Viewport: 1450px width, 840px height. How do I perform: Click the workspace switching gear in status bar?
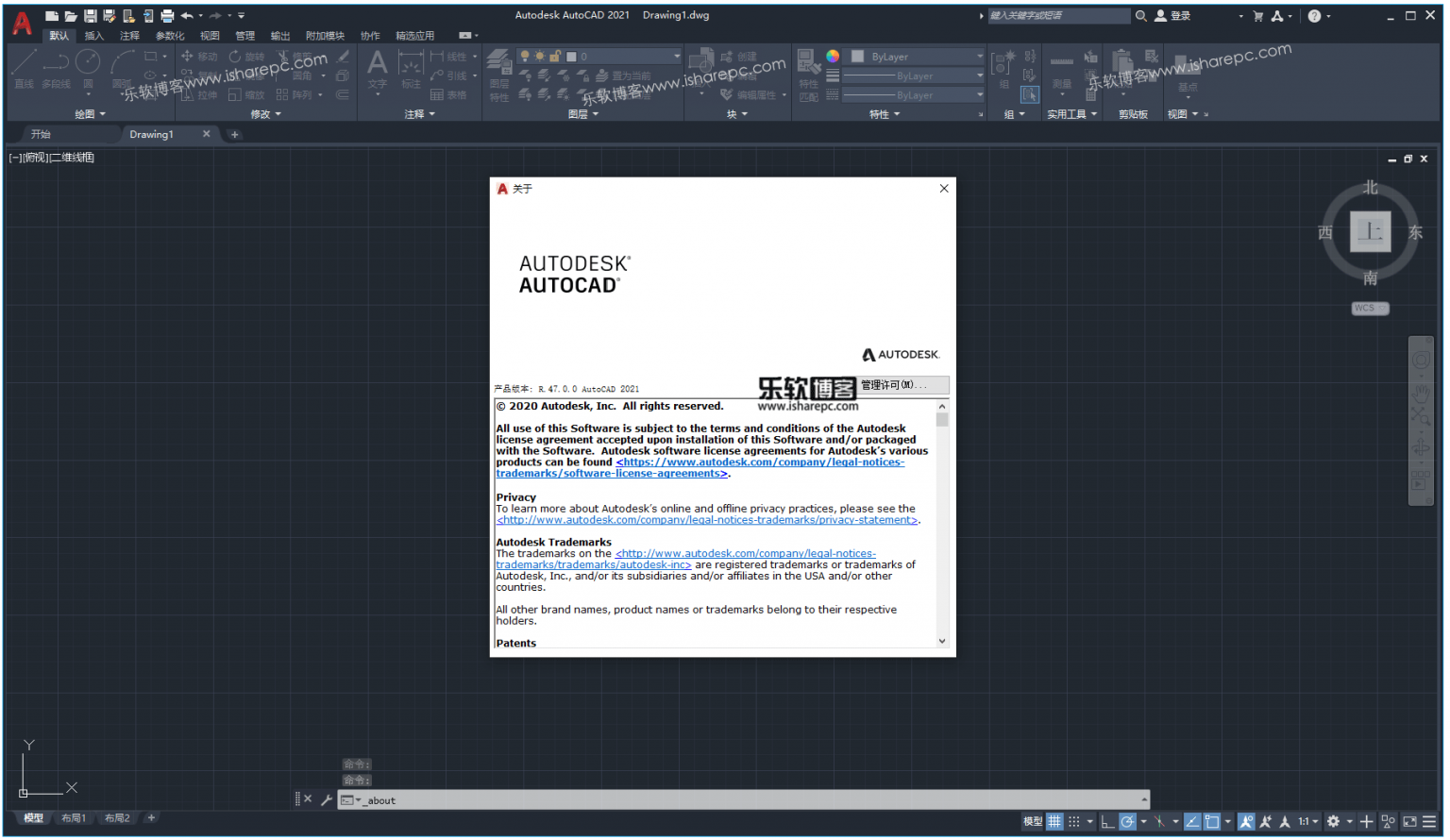(1333, 822)
